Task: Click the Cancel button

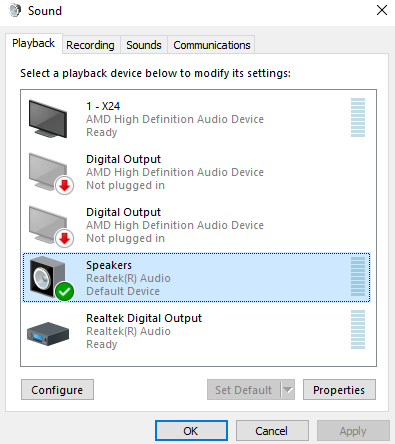Action: point(272,431)
